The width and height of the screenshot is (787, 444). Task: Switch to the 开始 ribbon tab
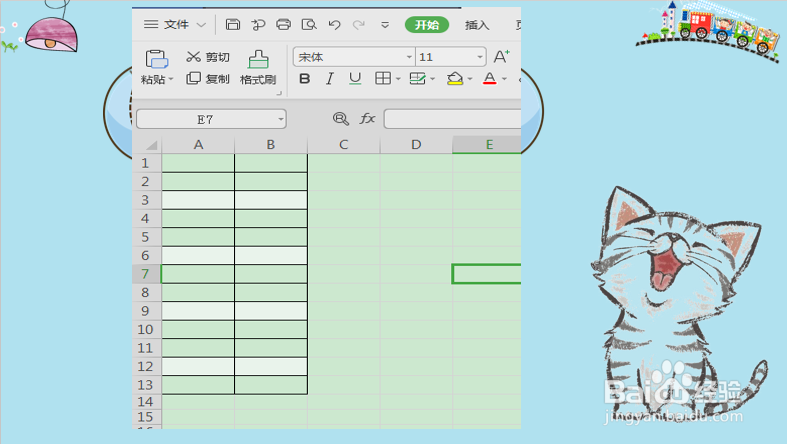427,25
